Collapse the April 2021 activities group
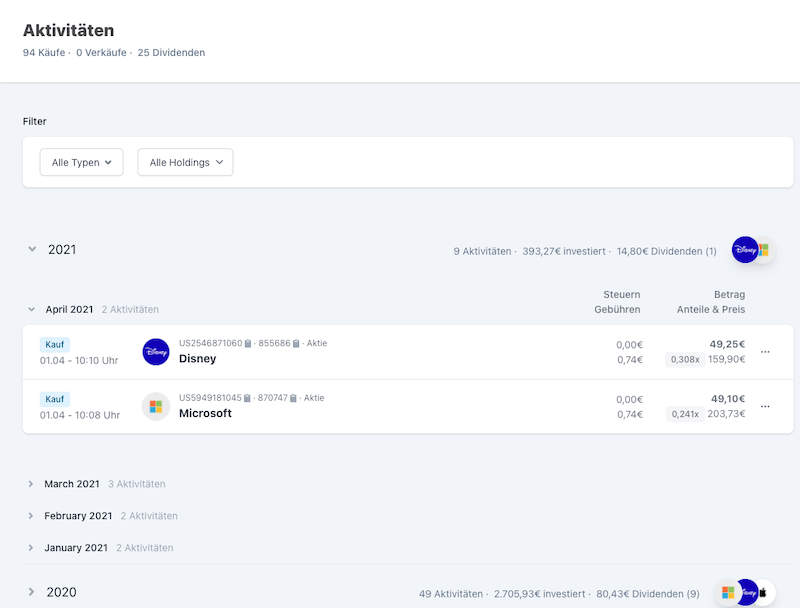 tap(32, 310)
